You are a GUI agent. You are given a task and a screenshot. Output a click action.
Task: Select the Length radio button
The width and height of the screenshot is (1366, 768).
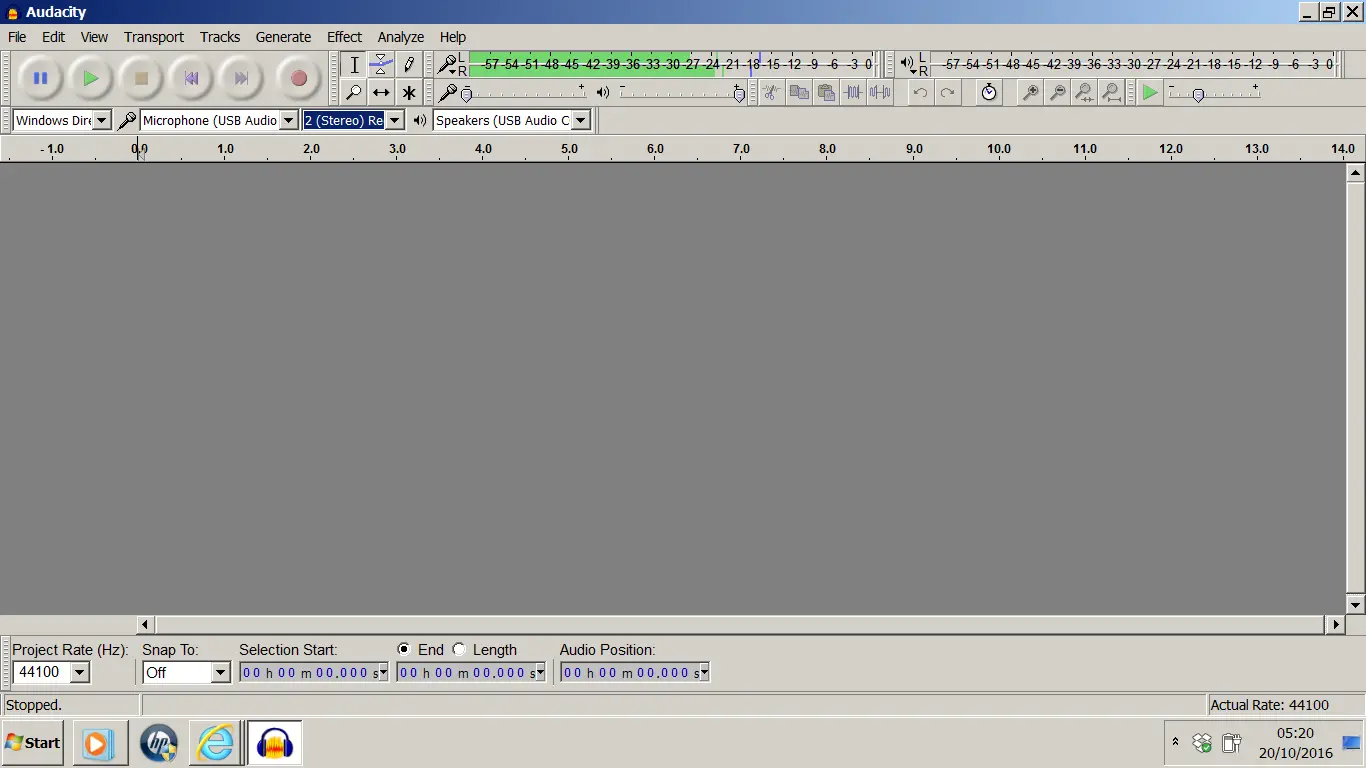point(459,649)
